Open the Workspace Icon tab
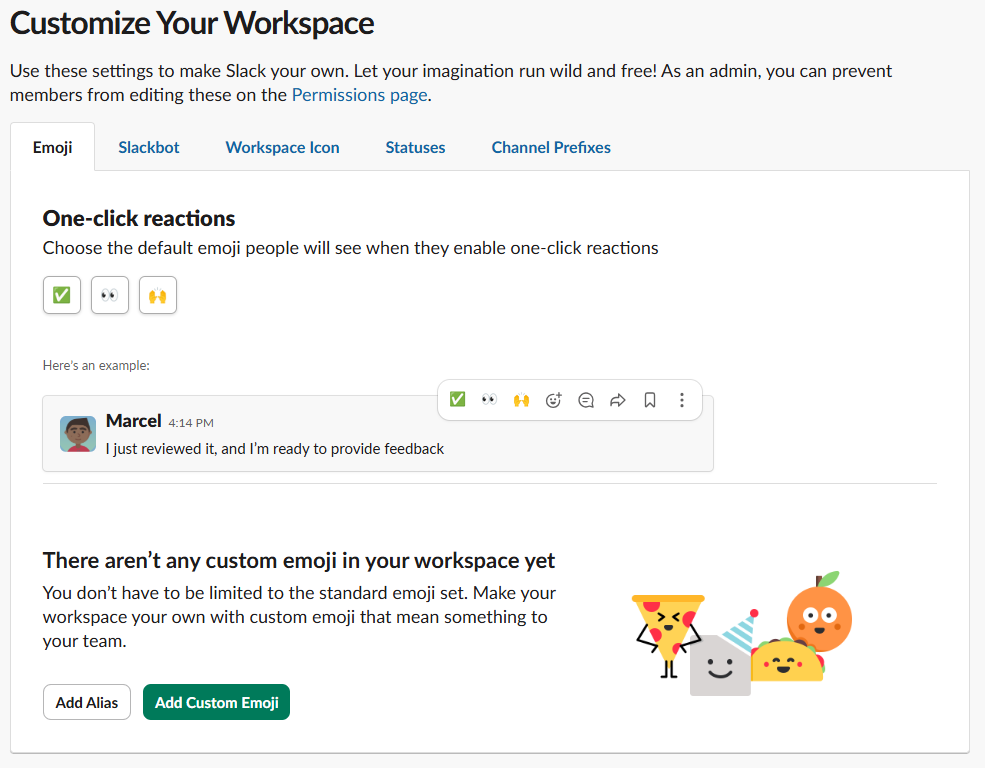Screen dimensions: 985x768 tap(282, 147)
